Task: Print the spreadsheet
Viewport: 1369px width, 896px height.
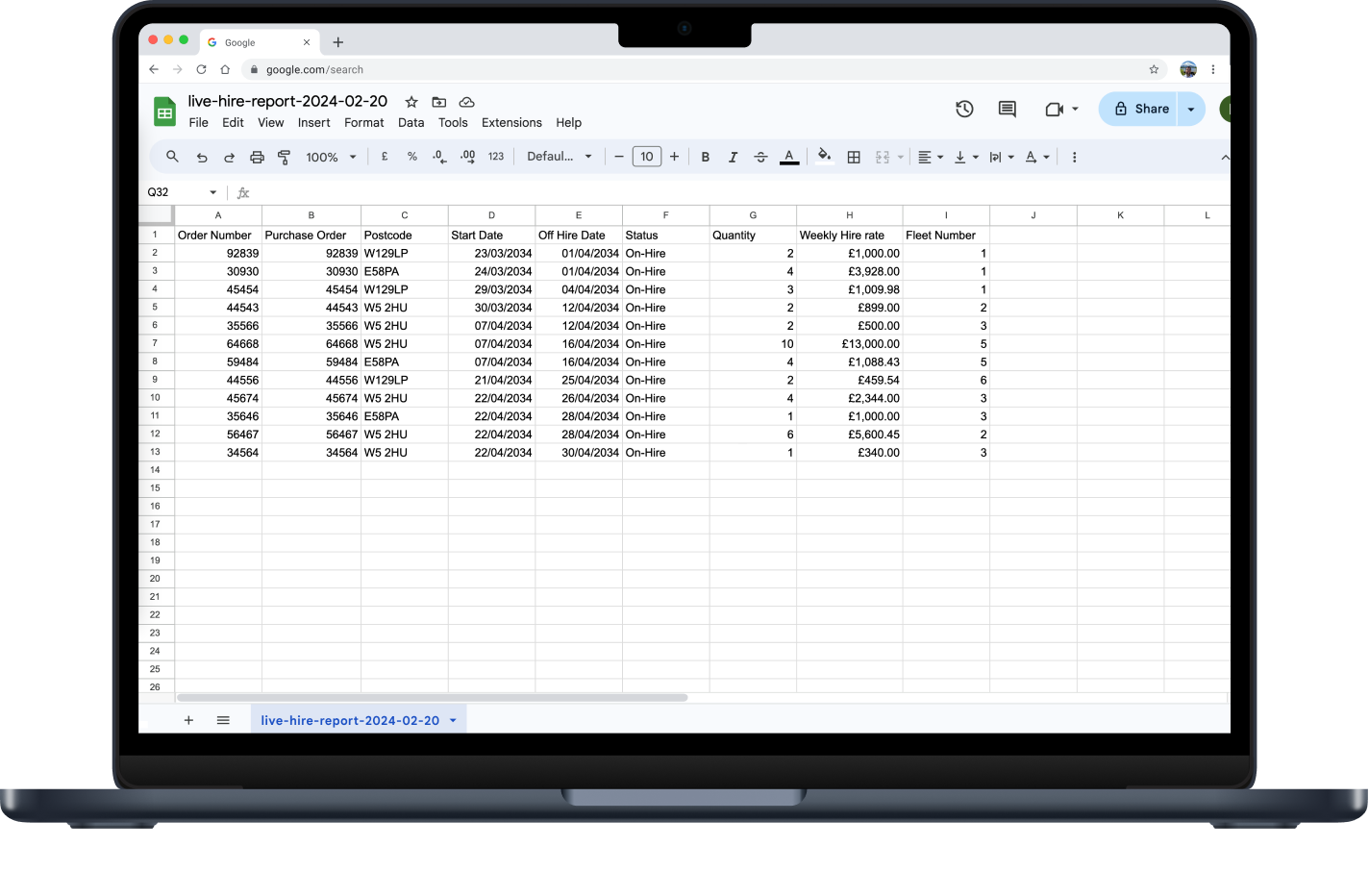Action: [x=257, y=157]
